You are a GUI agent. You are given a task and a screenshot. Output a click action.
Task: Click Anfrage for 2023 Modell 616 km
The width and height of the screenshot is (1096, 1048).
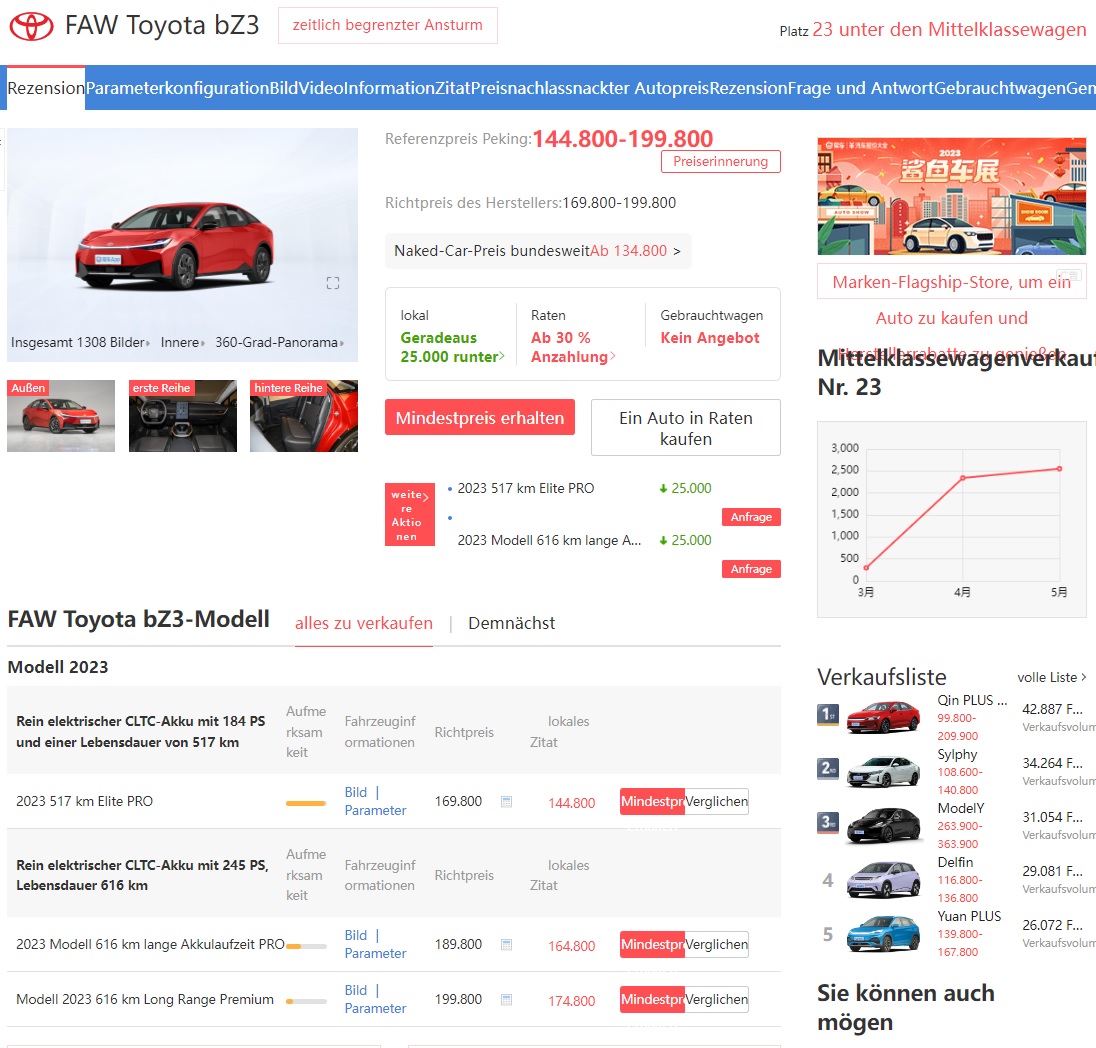pyautogui.click(x=751, y=569)
